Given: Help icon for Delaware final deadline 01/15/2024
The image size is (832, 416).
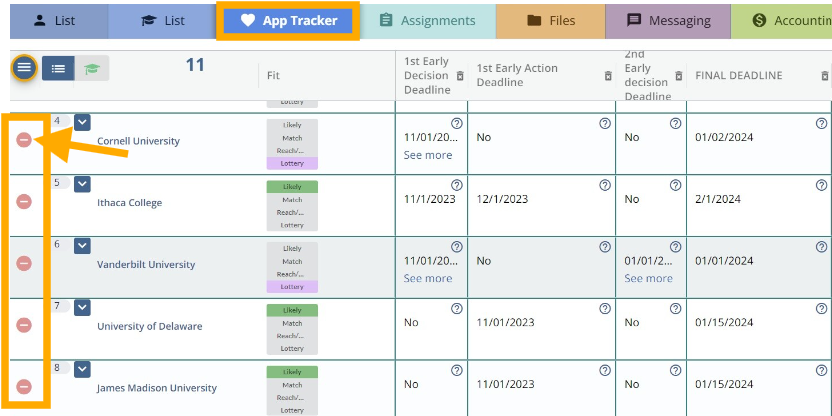Looking at the screenshot, I should [821, 308].
